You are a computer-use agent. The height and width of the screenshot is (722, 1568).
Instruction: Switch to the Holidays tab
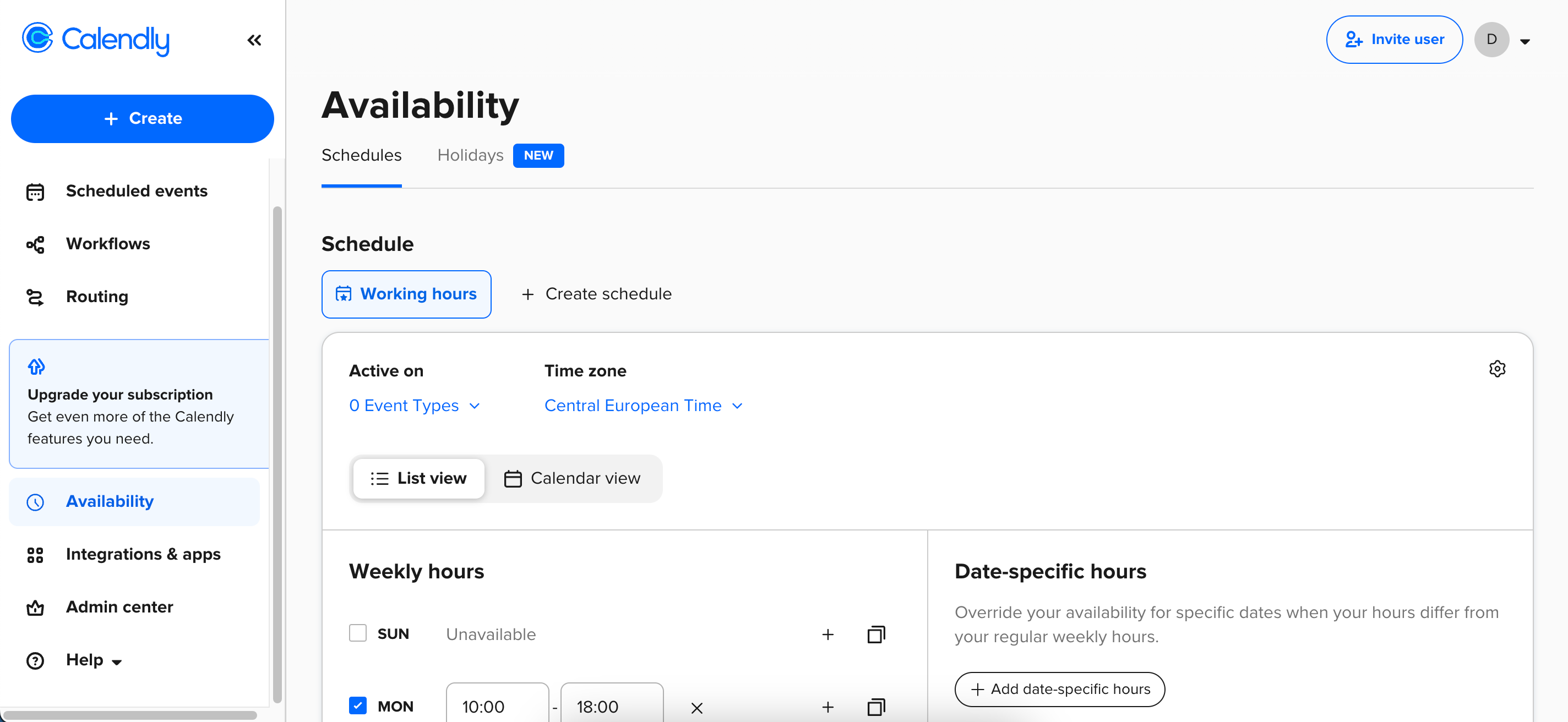[470, 156]
